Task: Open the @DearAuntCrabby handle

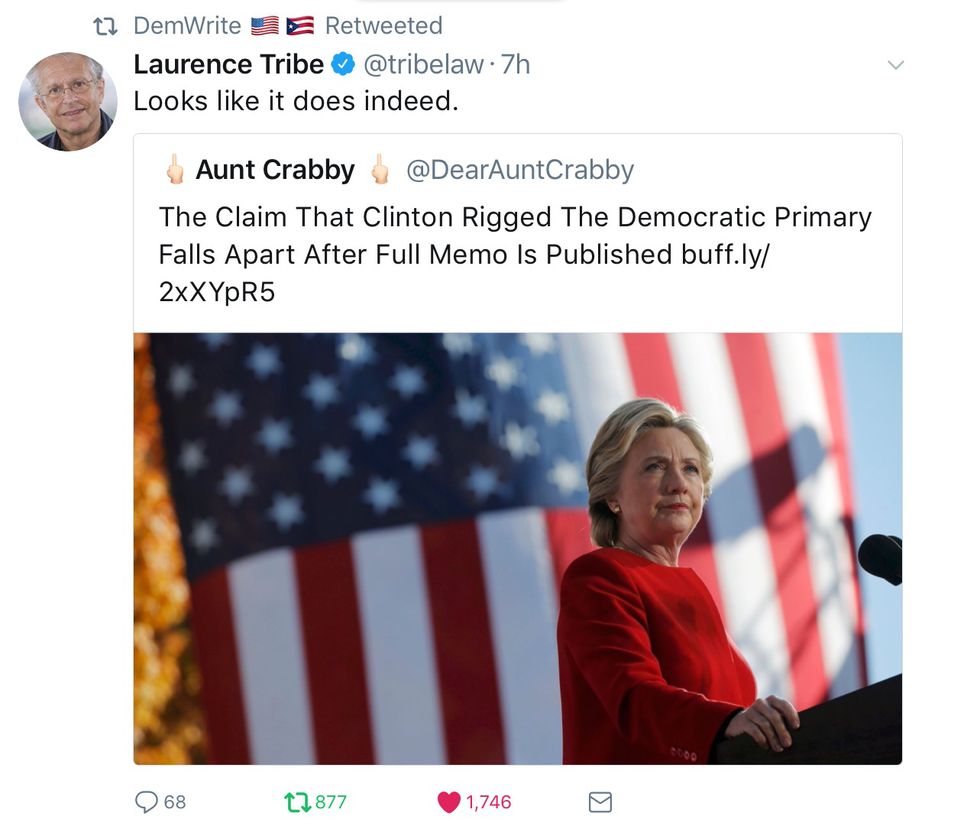Action: (x=520, y=170)
